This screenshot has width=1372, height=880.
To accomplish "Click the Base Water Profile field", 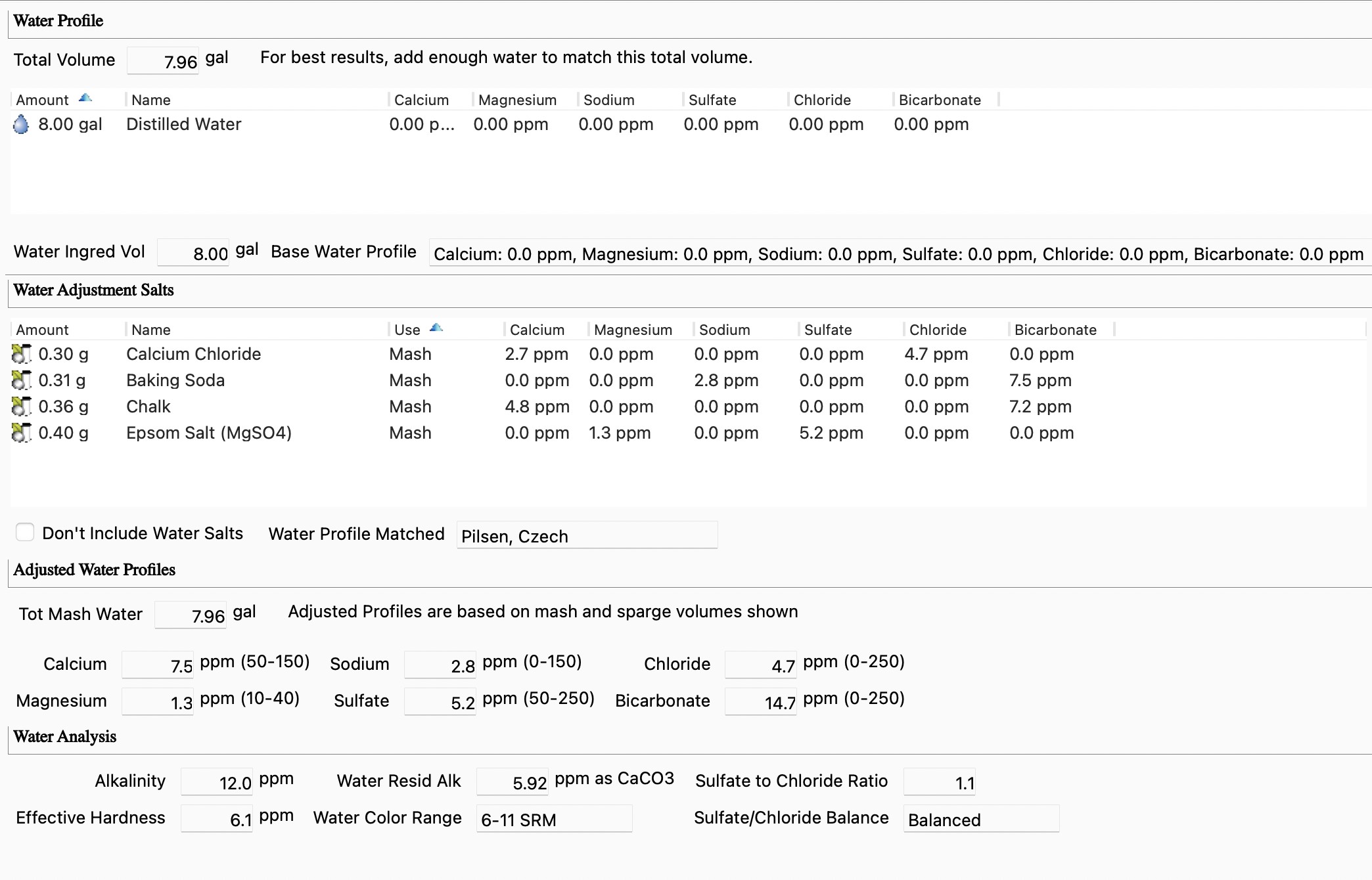I will click(x=899, y=253).
